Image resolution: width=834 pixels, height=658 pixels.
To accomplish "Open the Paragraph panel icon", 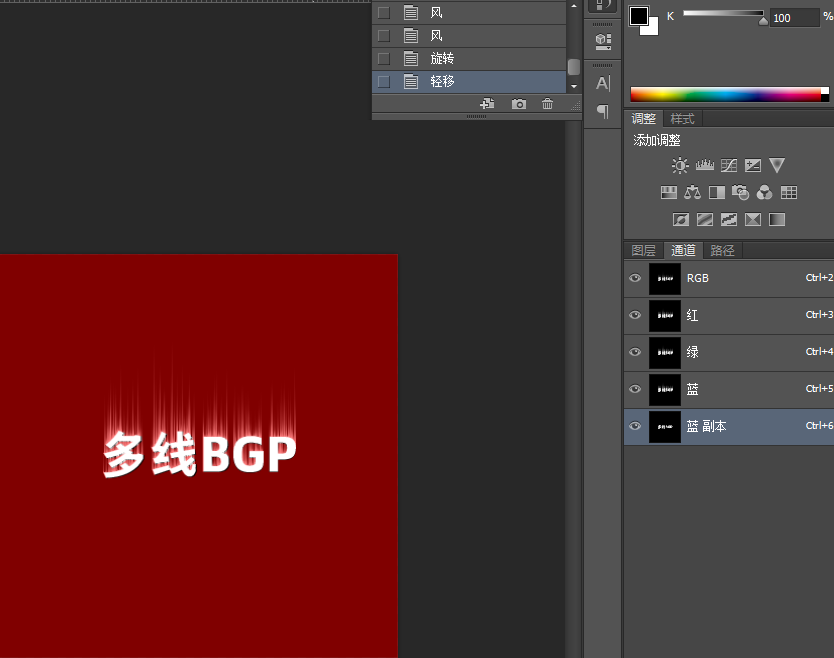I will 603,111.
